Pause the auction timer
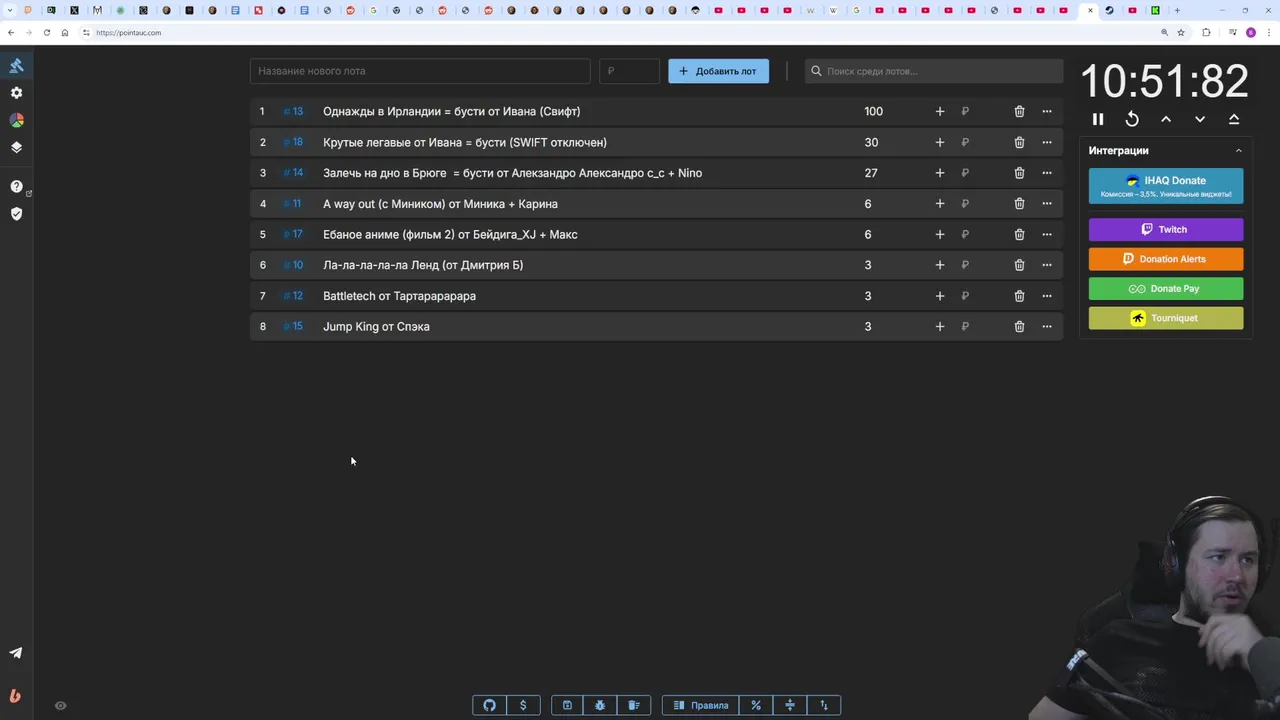The image size is (1280, 720). point(1098,119)
